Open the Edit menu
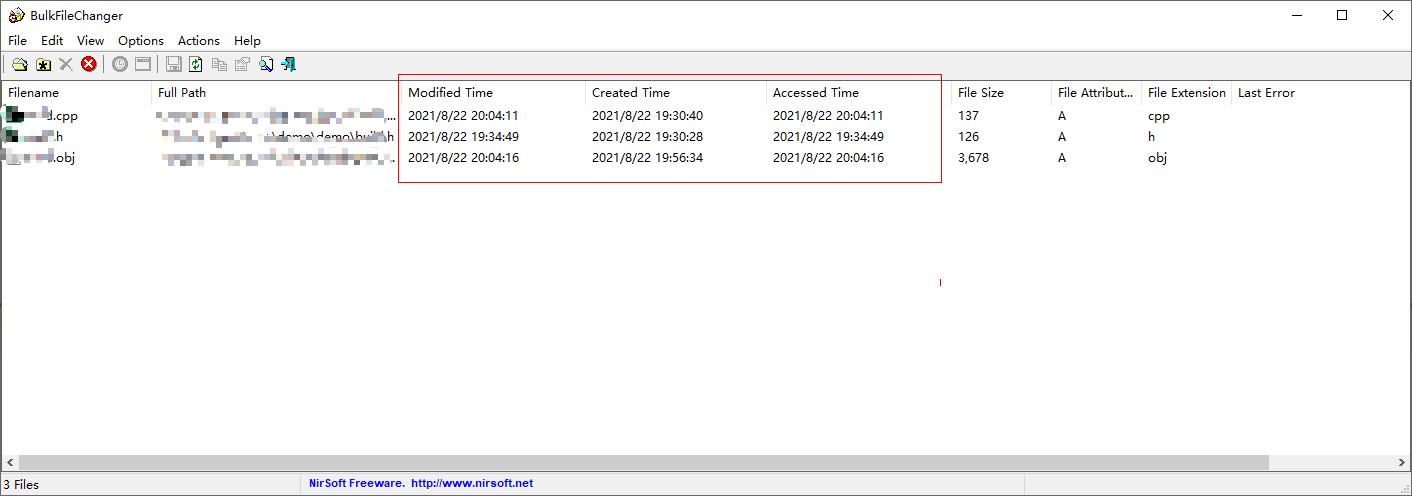Screen dimensions: 1412x496 52,41
